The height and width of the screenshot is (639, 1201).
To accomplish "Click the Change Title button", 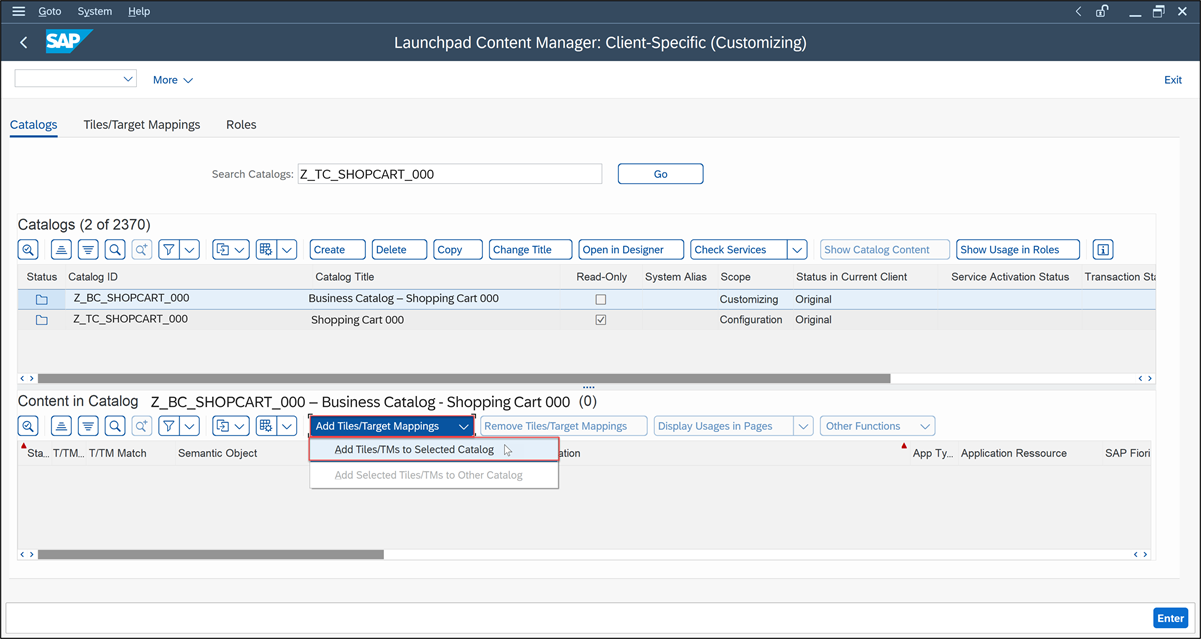I will pyautogui.click(x=530, y=250).
